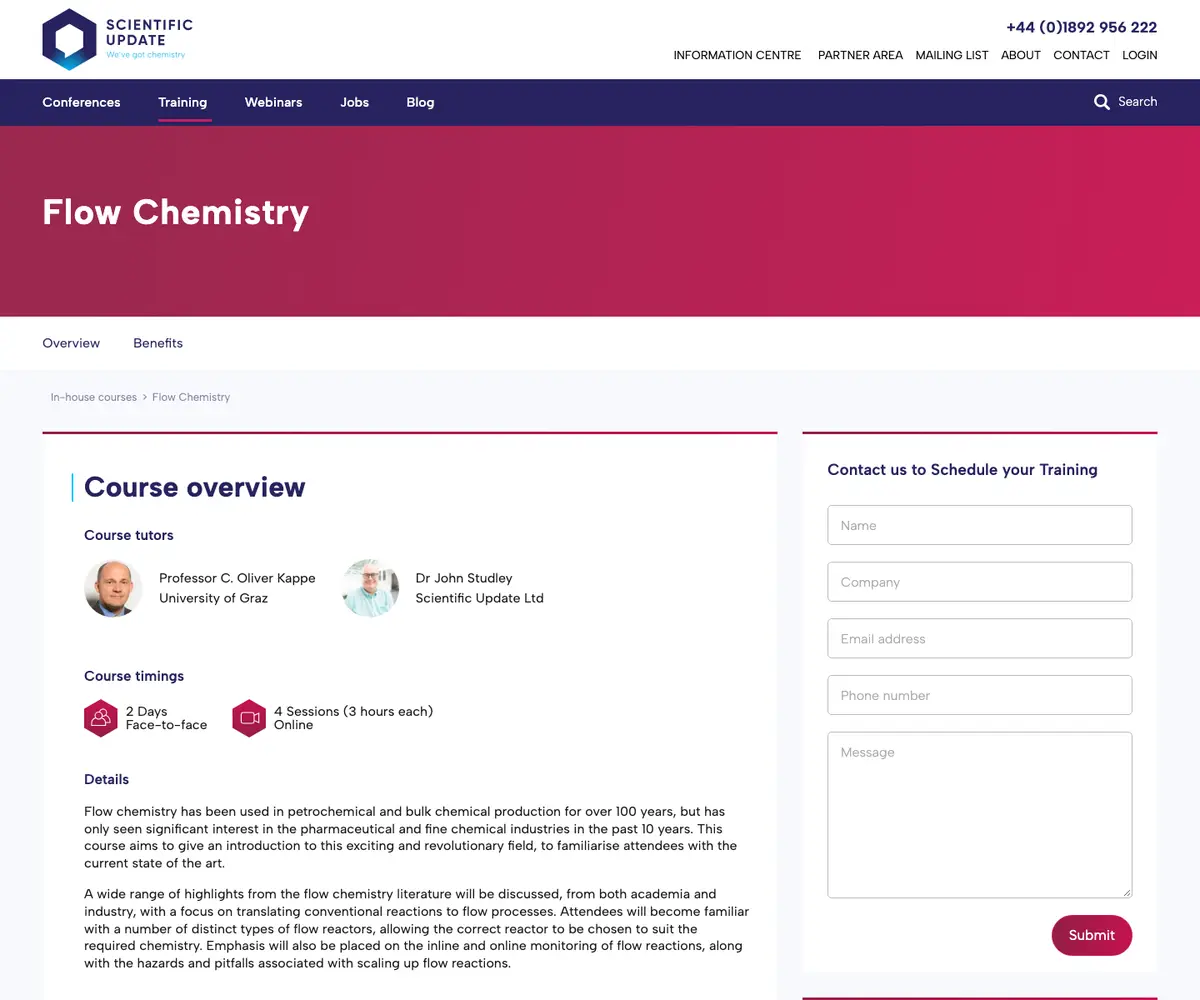The height and width of the screenshot is (1000, 1200).
Task: Click the online video camera hexagon icon
Action: tap(249, 718)
